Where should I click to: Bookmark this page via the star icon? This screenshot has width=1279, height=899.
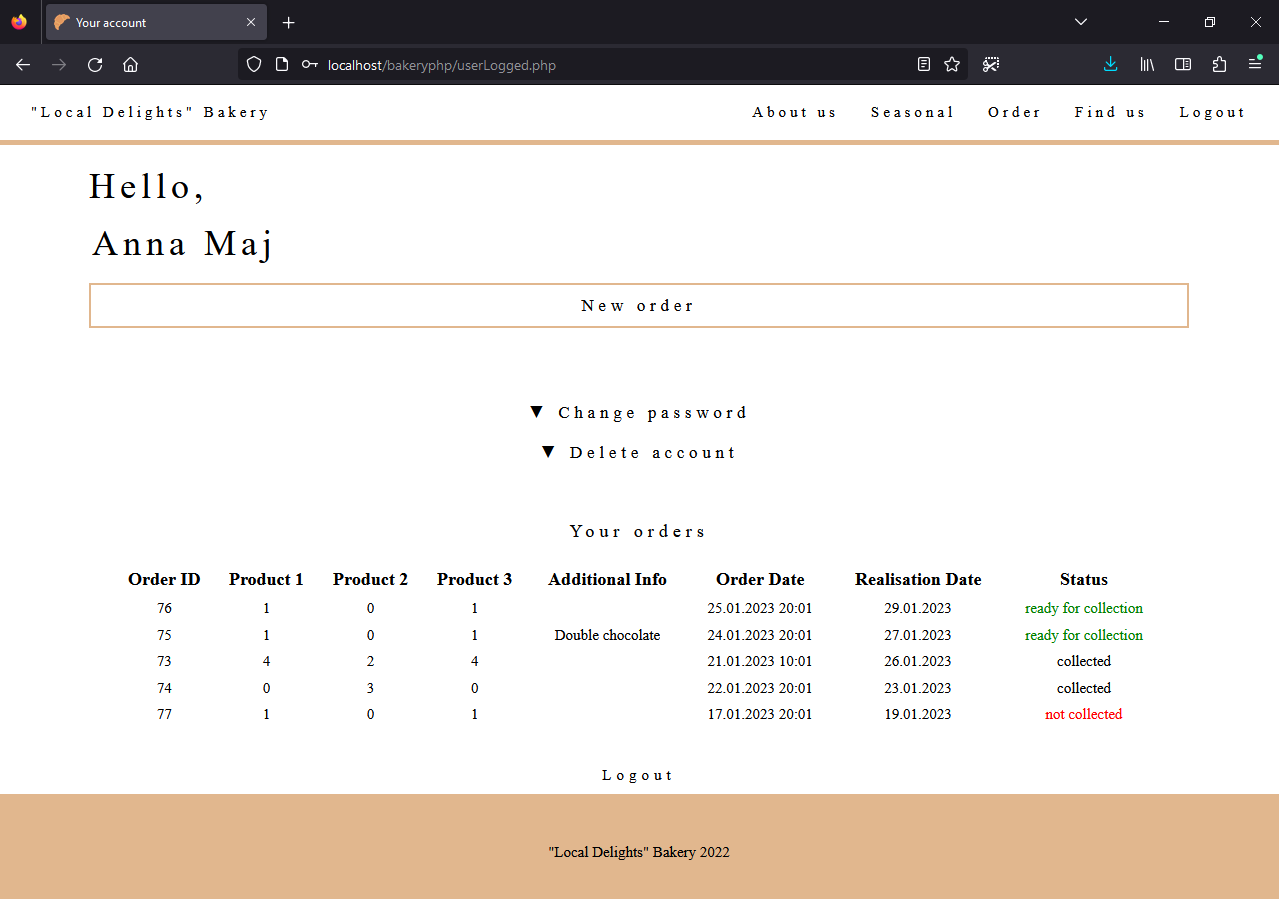951,64
